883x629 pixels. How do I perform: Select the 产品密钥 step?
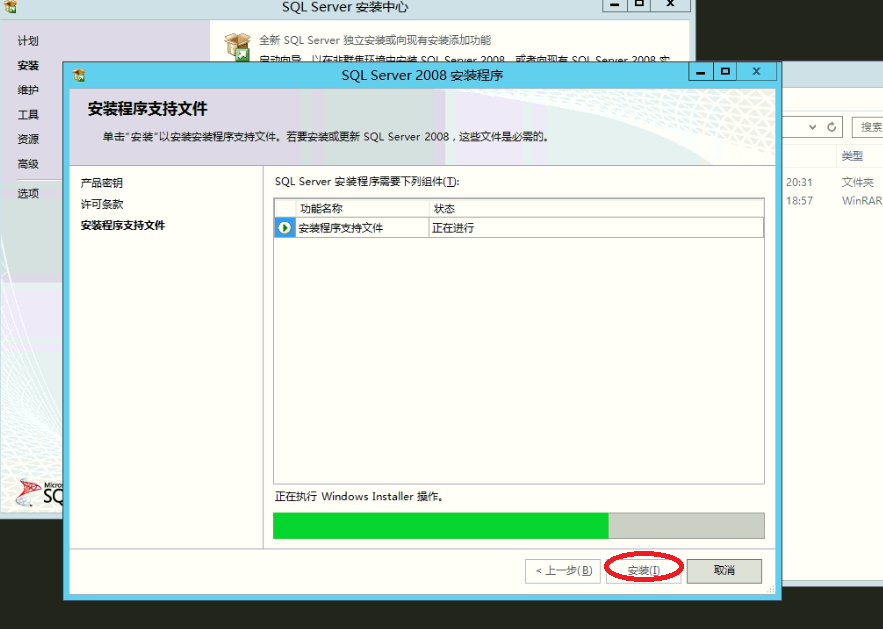pos(101,183)
